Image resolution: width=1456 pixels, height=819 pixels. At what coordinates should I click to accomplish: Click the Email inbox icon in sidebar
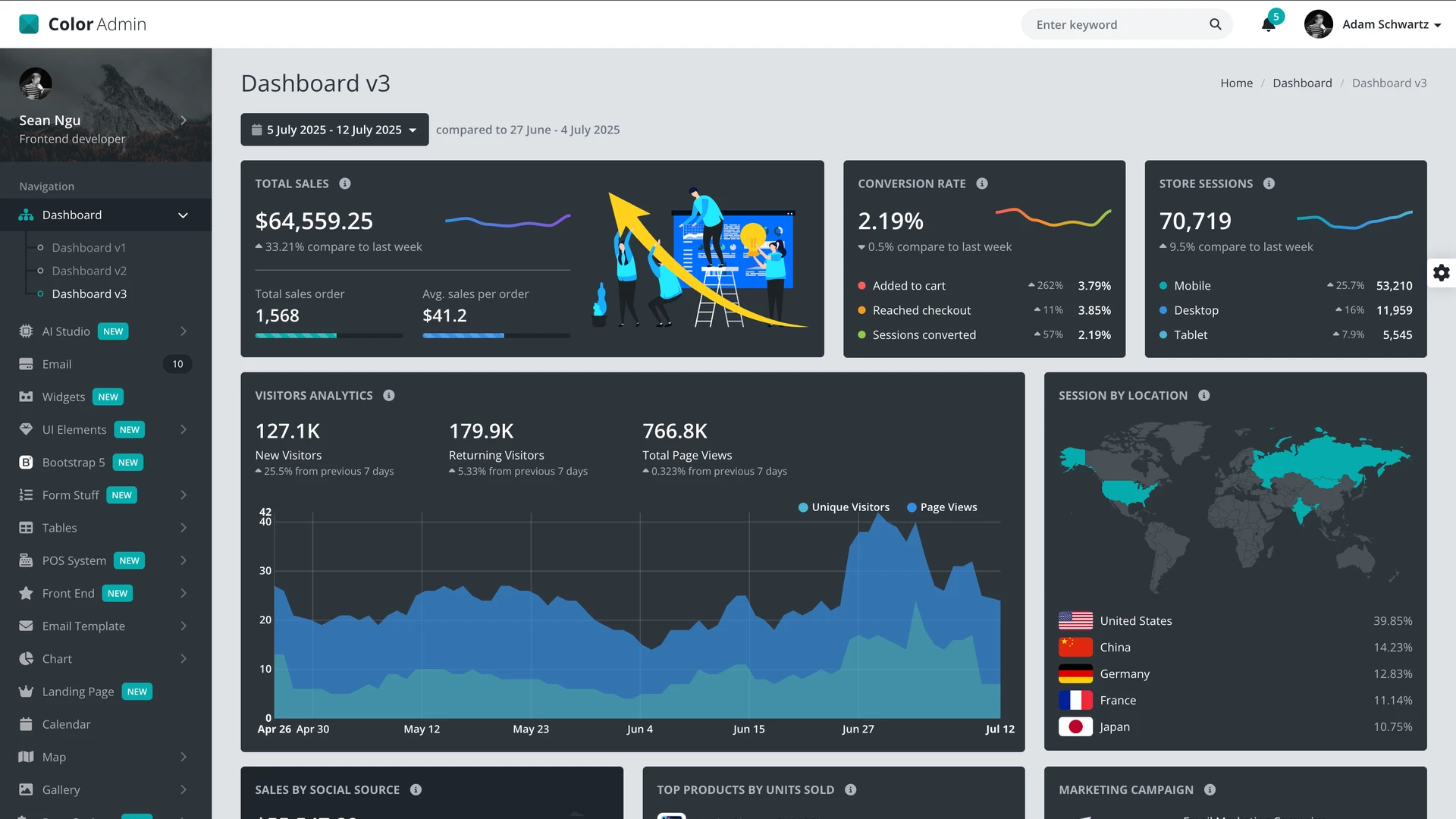26,364
